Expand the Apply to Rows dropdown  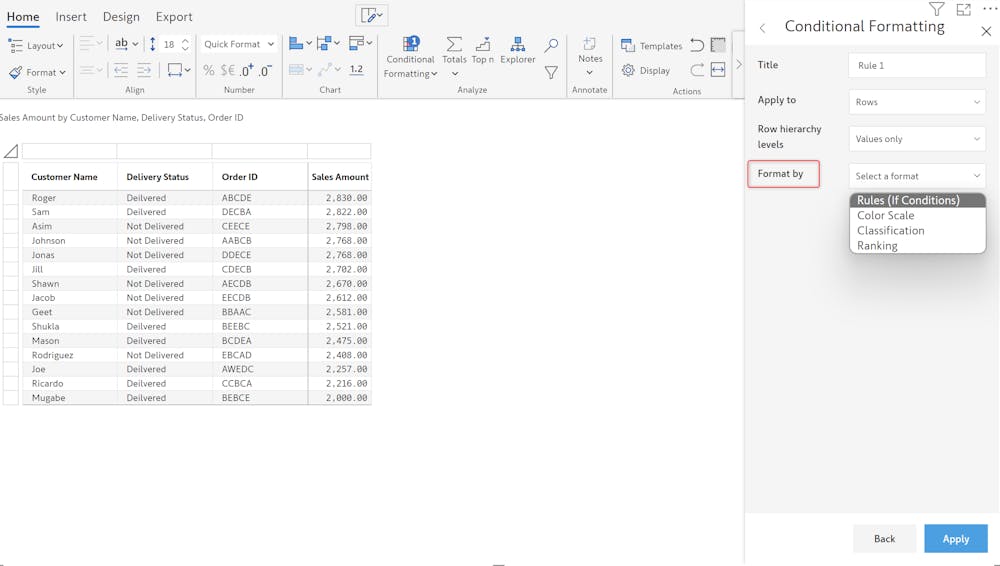[917, 102]
